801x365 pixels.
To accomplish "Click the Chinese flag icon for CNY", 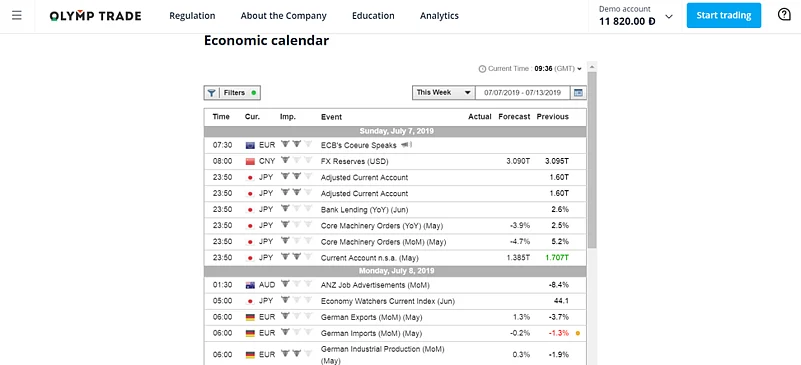I will click(250, 161).
